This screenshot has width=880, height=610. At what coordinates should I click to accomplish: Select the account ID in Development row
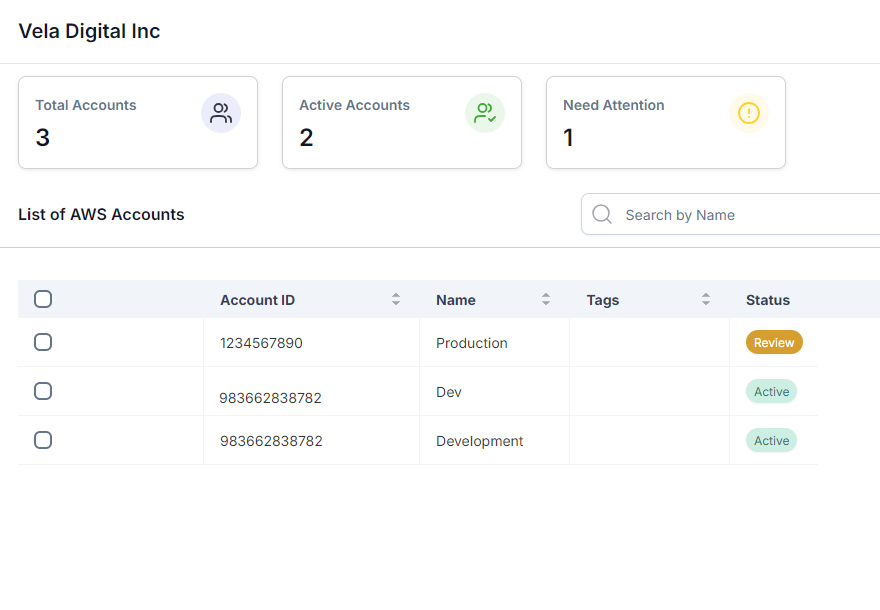pos(271,441)
